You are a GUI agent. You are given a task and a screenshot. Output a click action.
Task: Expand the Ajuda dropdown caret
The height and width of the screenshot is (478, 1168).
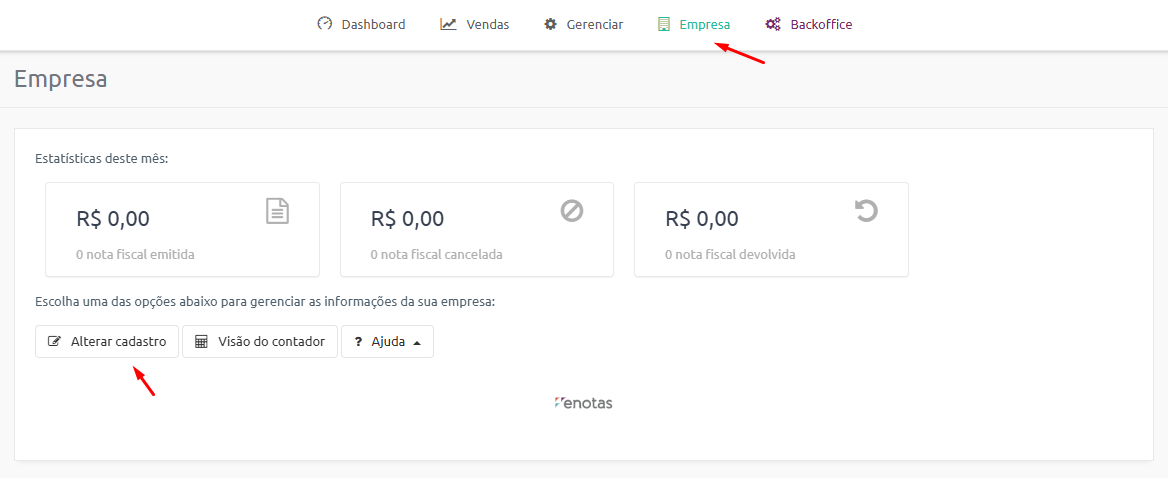point(417,342)
